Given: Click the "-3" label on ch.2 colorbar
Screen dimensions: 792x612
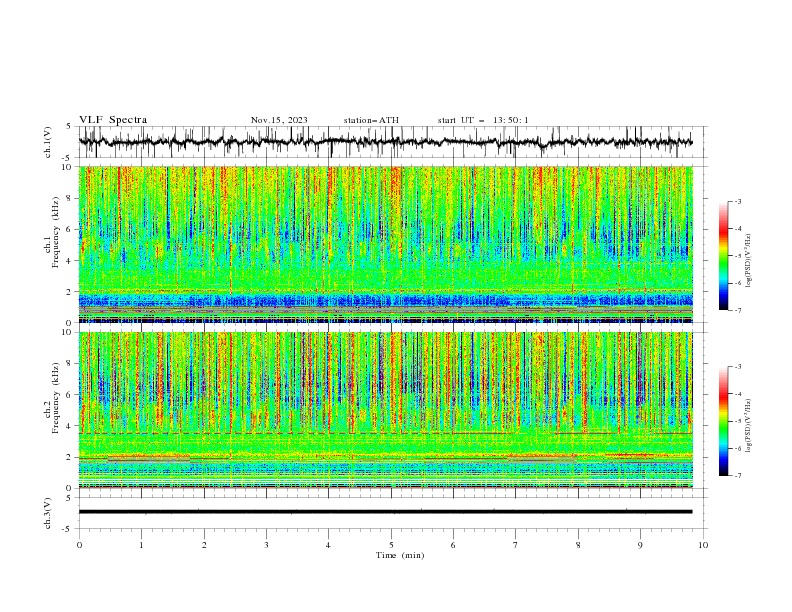Looking at the screenshot, I should [x=737, y=367].
